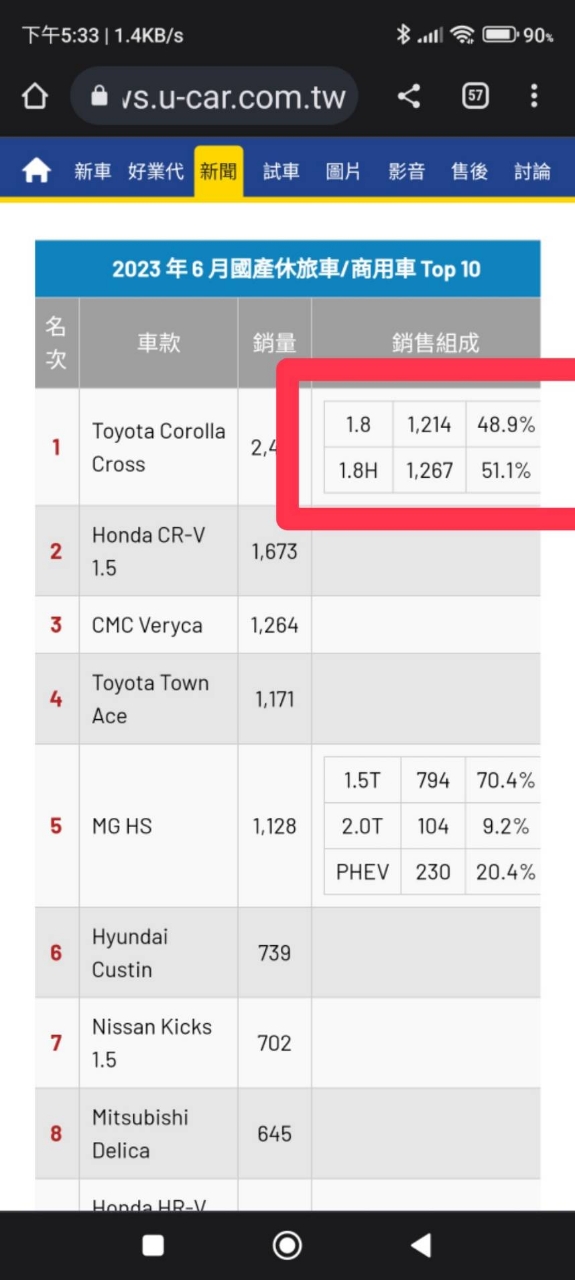Tap the Android back triangle button
The image size is (575, 1280).
tap(421, 1244)
